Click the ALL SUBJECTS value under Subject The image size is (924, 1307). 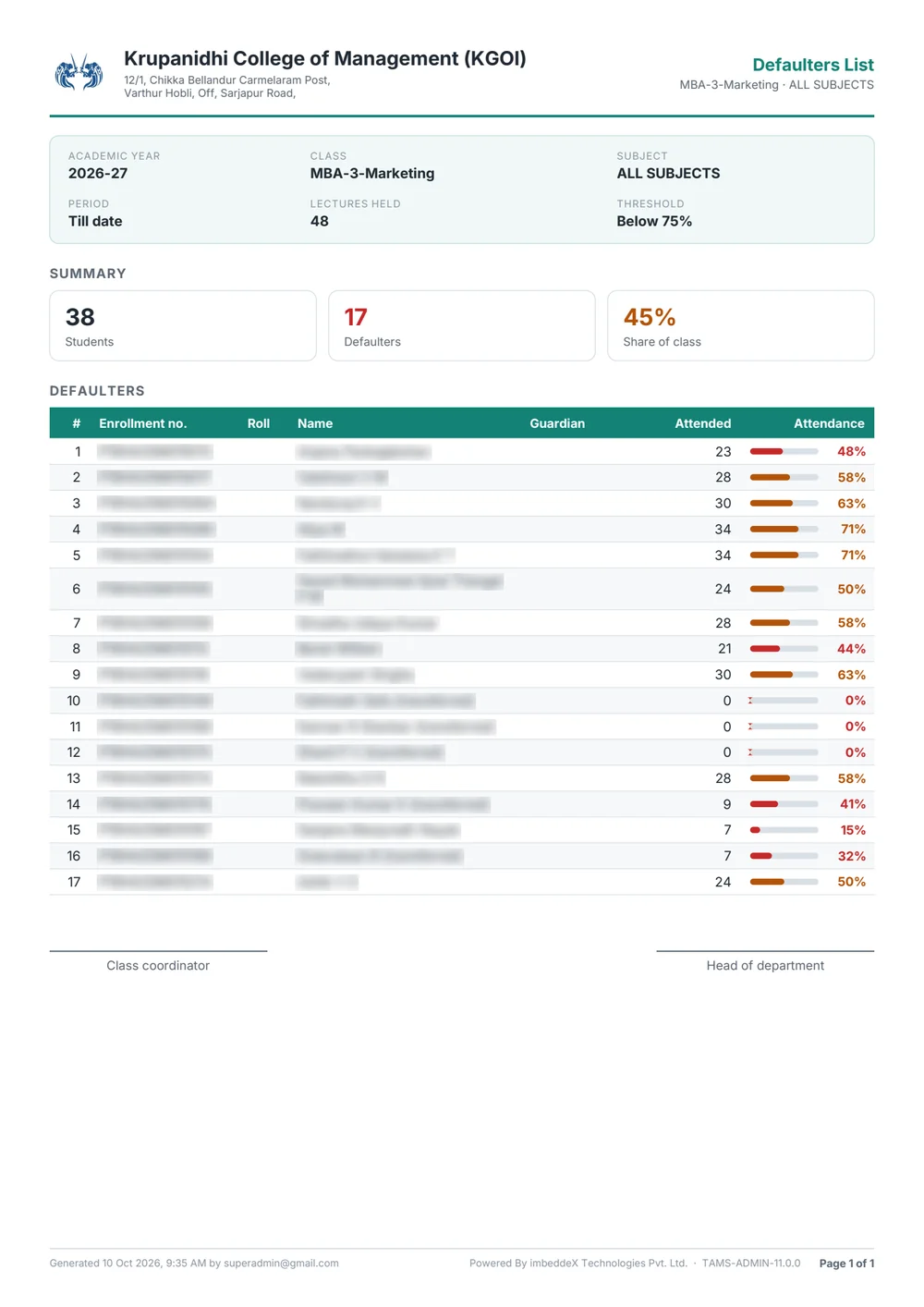(668, 174)
